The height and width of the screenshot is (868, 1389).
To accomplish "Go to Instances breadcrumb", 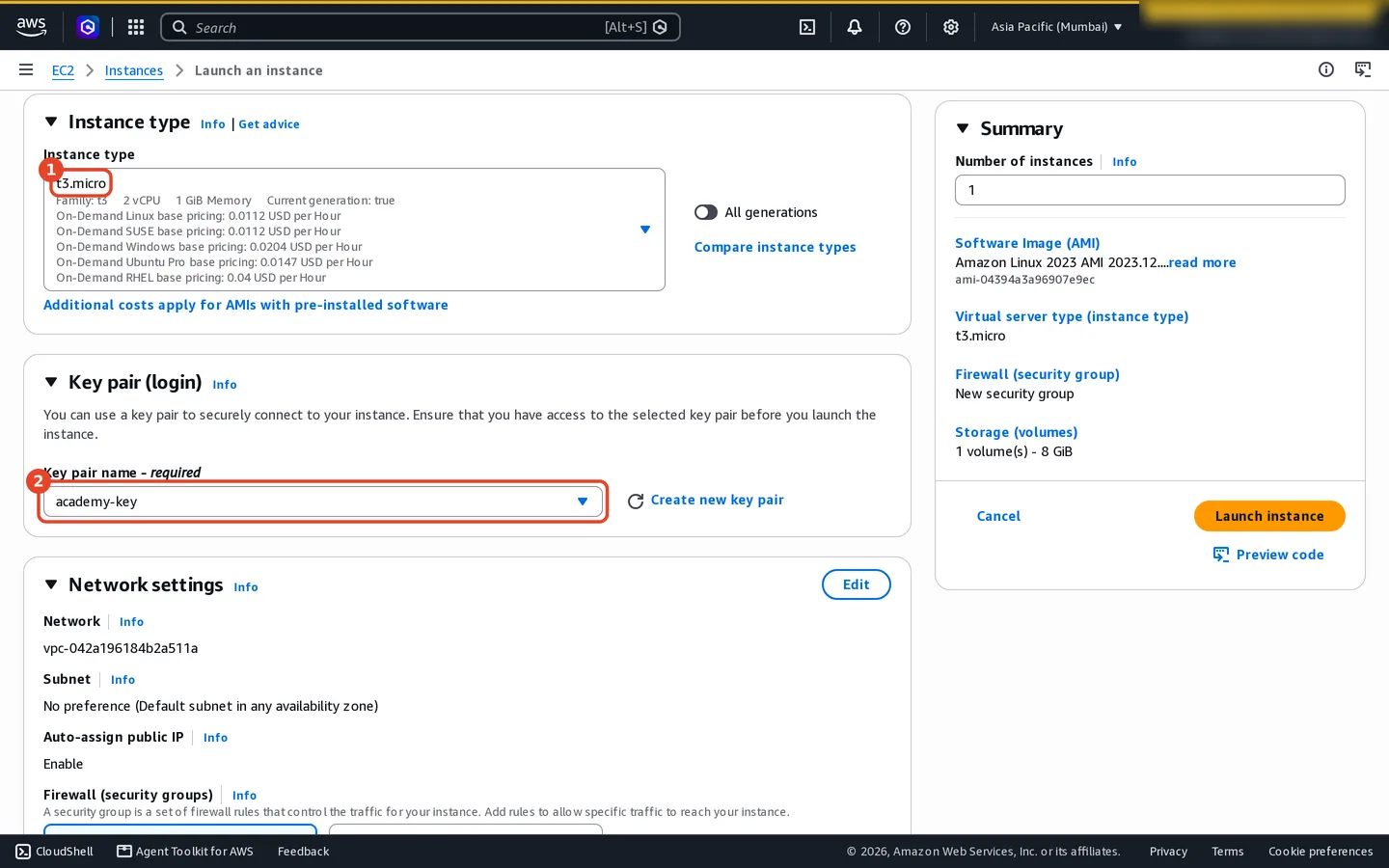I will tap(134, 70).
